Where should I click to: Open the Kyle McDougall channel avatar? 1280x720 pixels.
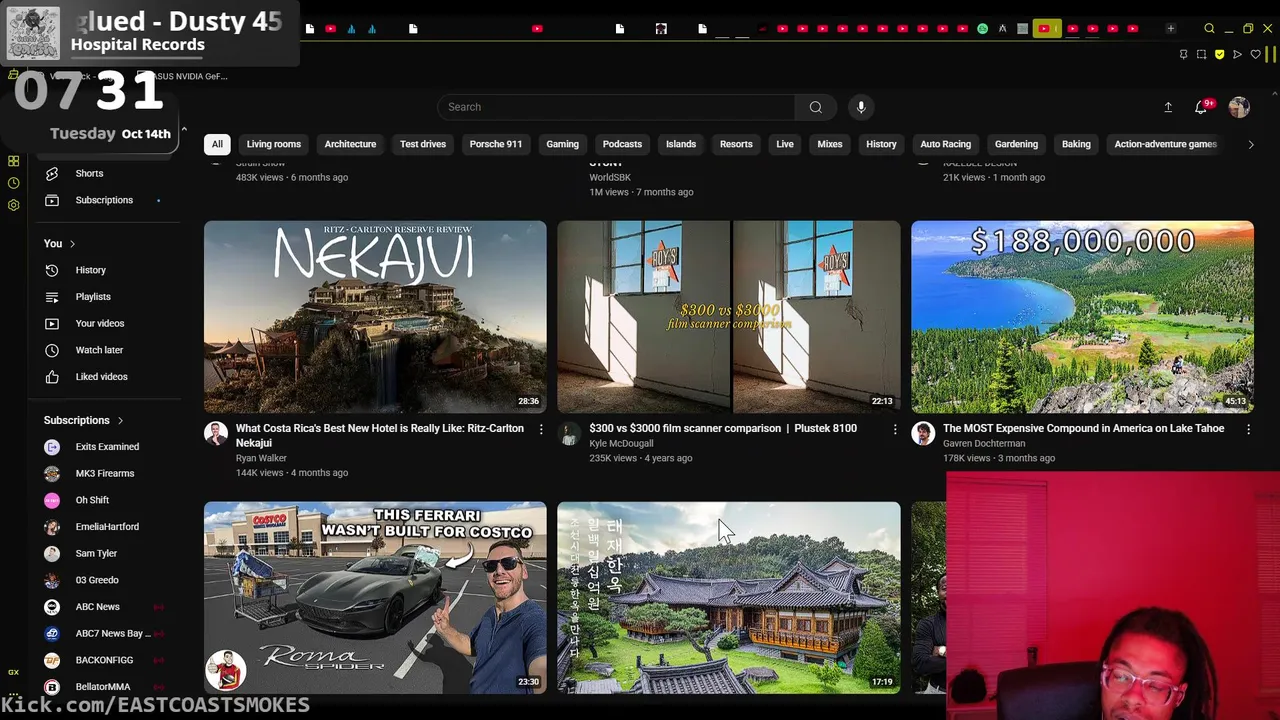[569, 433]
